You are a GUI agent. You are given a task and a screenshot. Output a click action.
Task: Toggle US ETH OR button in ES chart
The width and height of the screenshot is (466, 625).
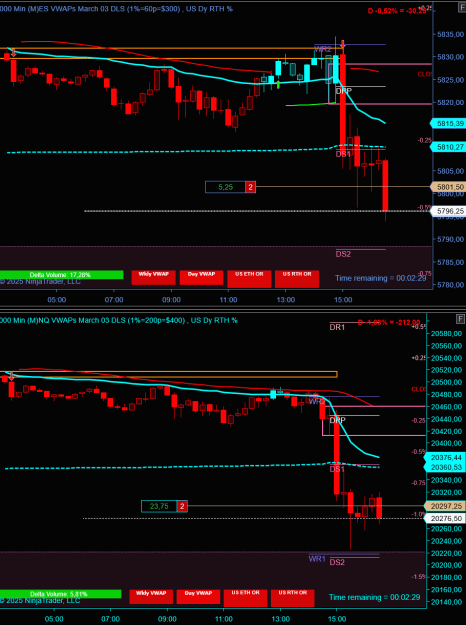pos(249,279)
